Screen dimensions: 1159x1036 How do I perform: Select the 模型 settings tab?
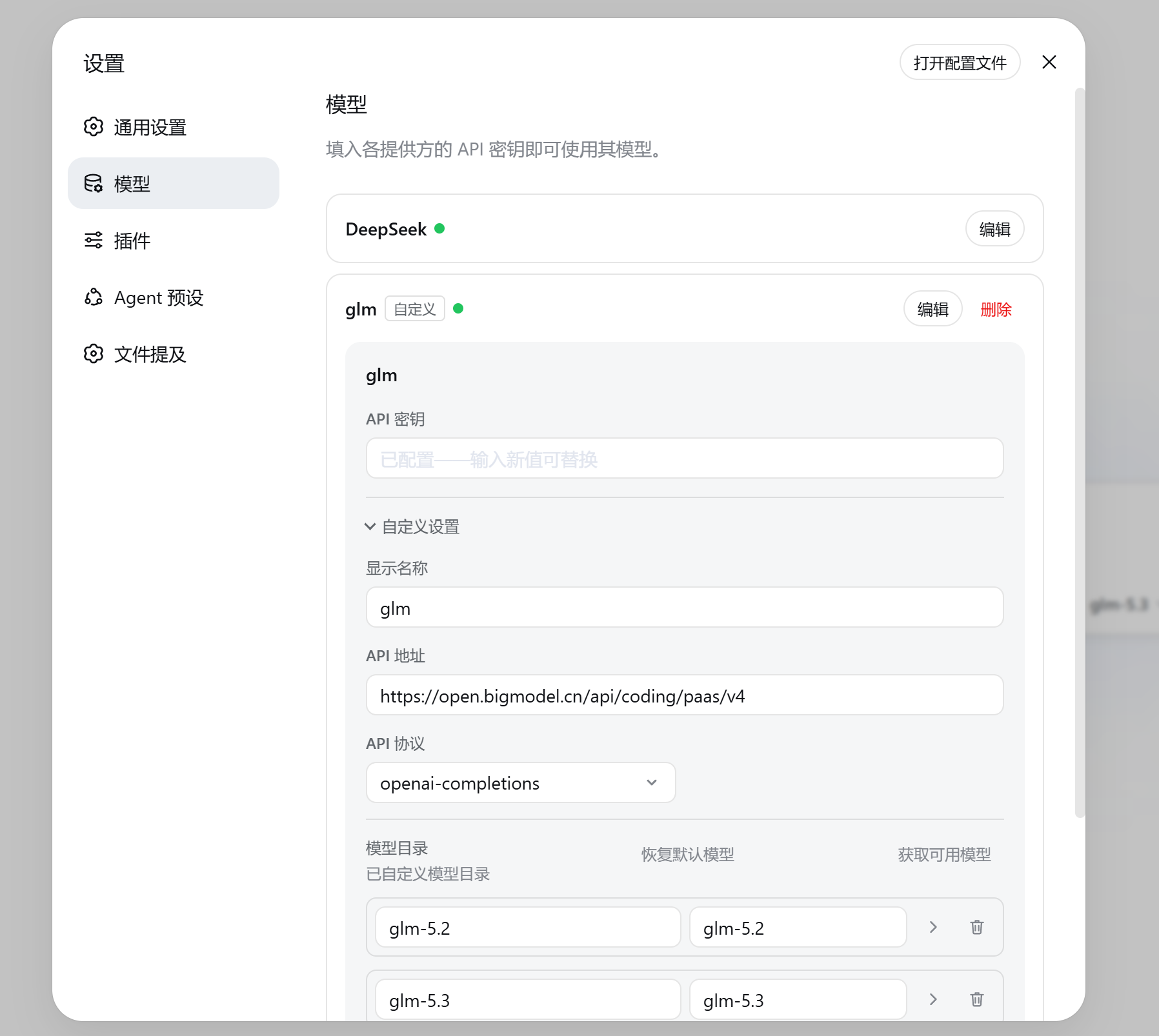pyautogui.click(x=174, y=184)
